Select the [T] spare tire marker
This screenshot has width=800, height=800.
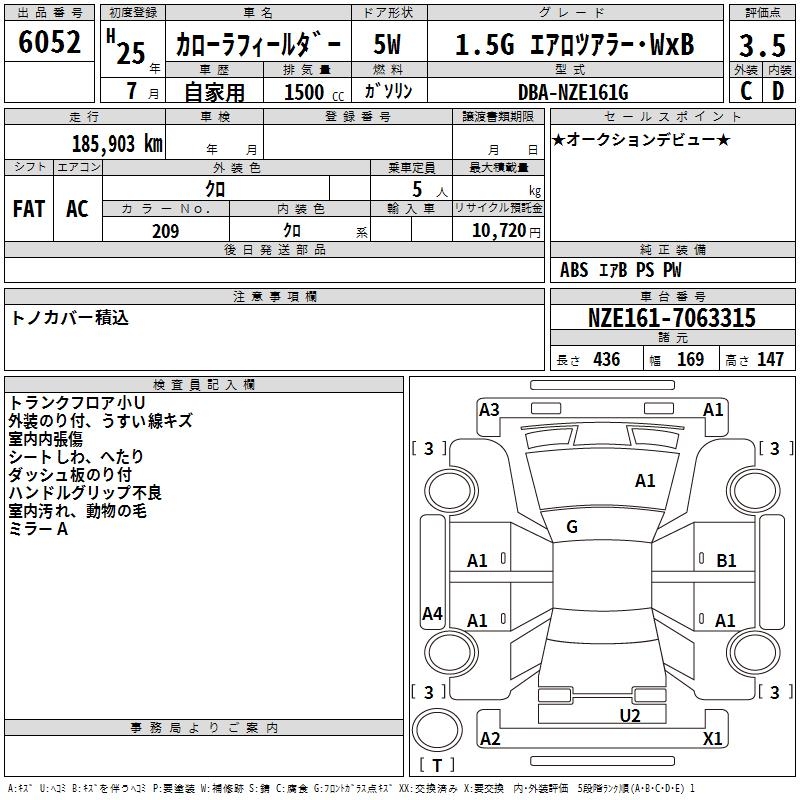tap(437, 766)
